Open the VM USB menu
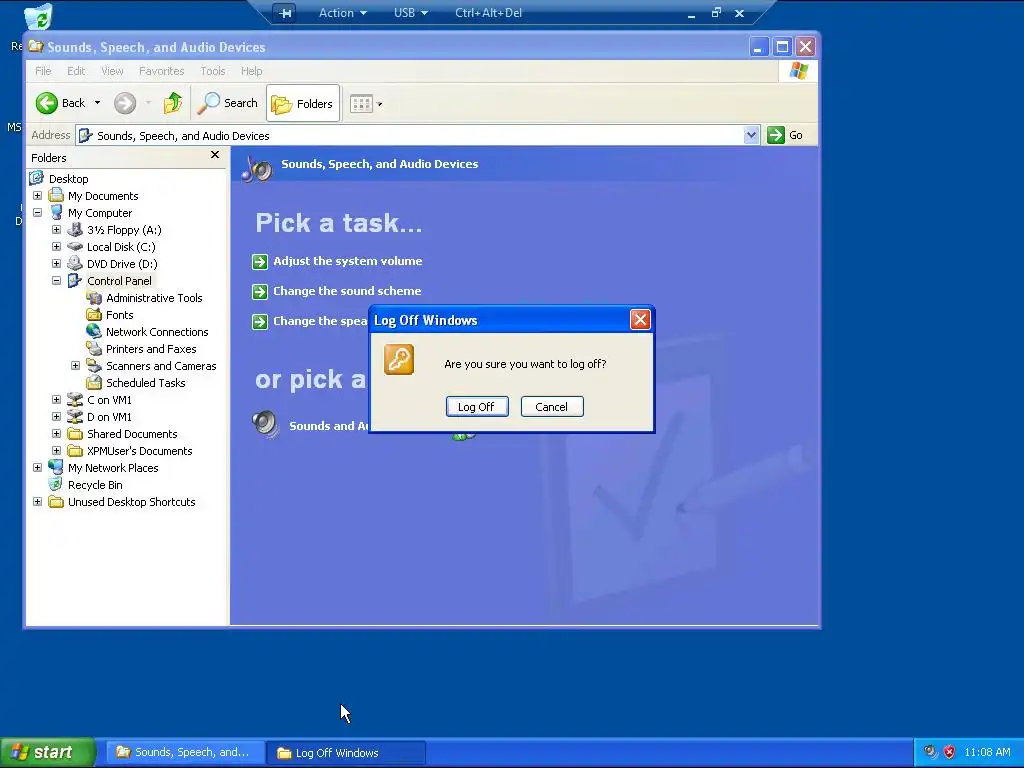Viewport: 1024px width, 768px height. tap(411, 13)
